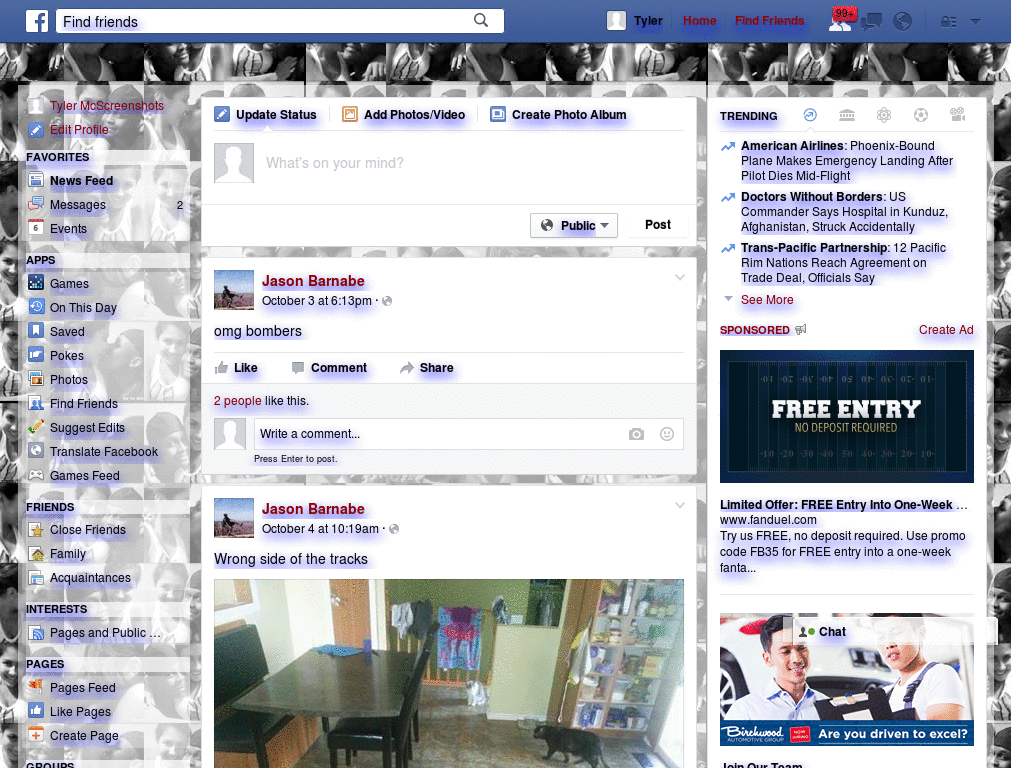Open Games app icon in sidebar

coord(36,283)
